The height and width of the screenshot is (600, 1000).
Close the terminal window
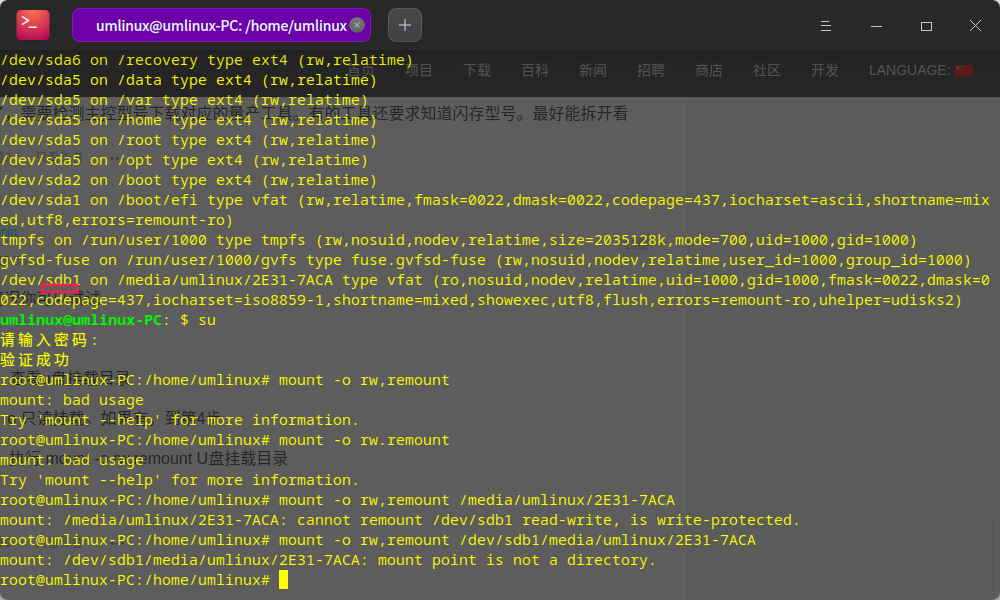click(x=975, y=25)
